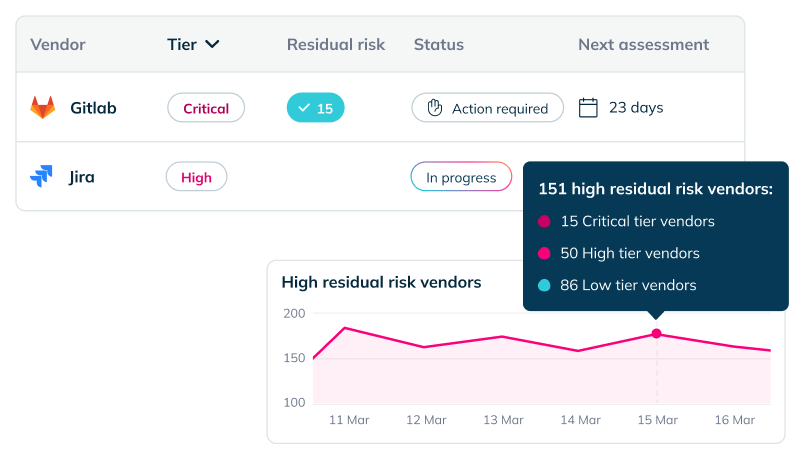Open the Gitlab vendor name
805x460 pixels.
tap(93, 108)
